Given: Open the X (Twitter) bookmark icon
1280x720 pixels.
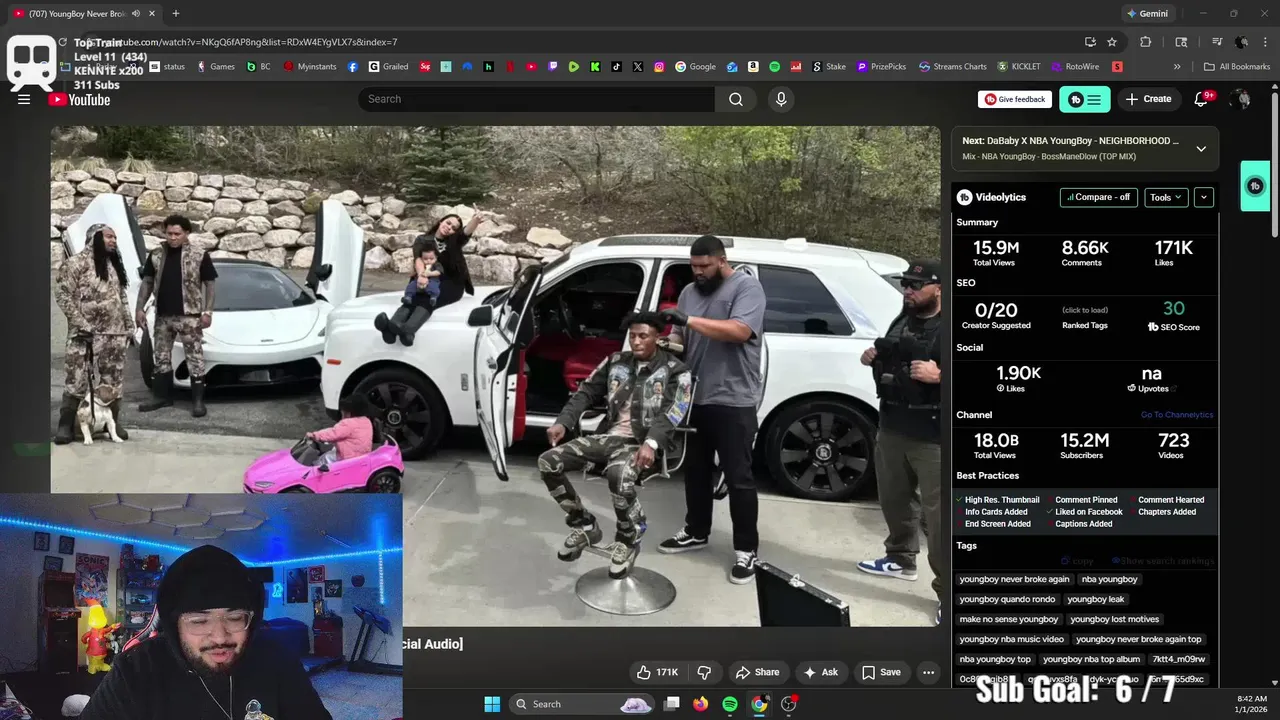Looking at the screenshot, I should pyautogui.click(x=638, y=67).
